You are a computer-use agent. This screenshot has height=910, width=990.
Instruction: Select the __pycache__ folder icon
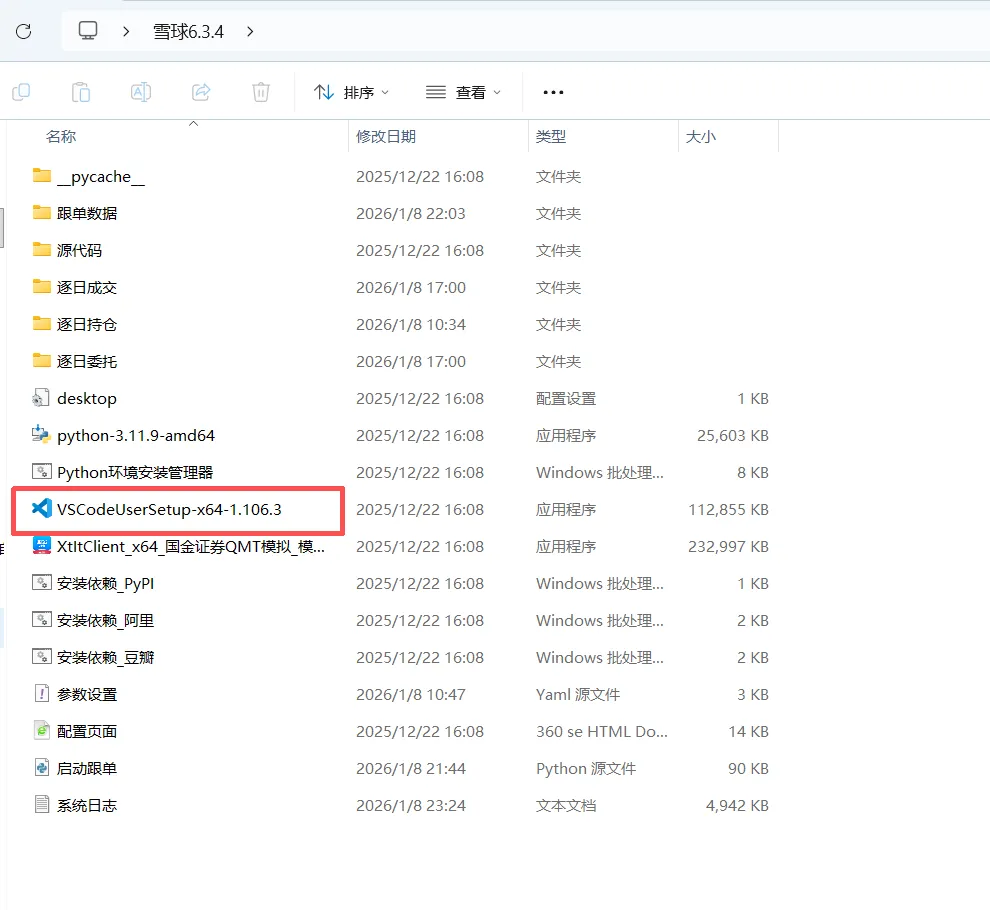pos(42,176)
